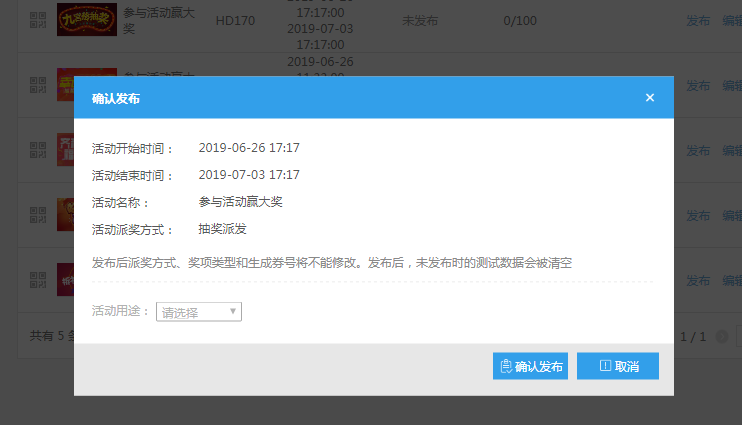
Task: Click the 活动开始时间 label
Action: coord(132,149)
